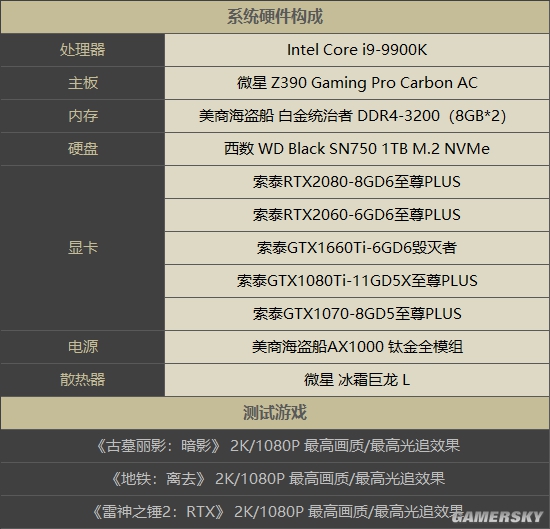Select the 内存 row label

(x=83, y=116)
